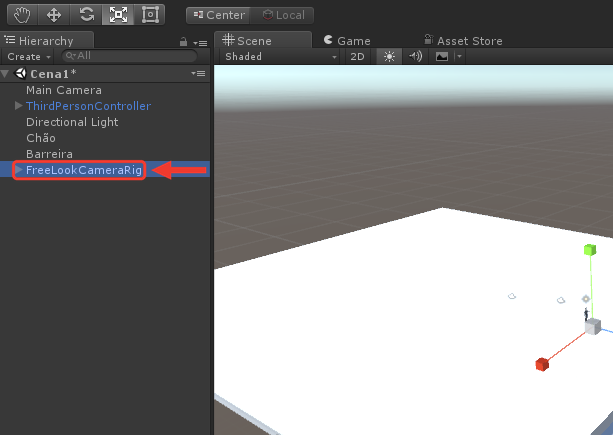Collapse the Cena1 scene foldout
The height and width of the screenshot is (435, 613).
5,73
